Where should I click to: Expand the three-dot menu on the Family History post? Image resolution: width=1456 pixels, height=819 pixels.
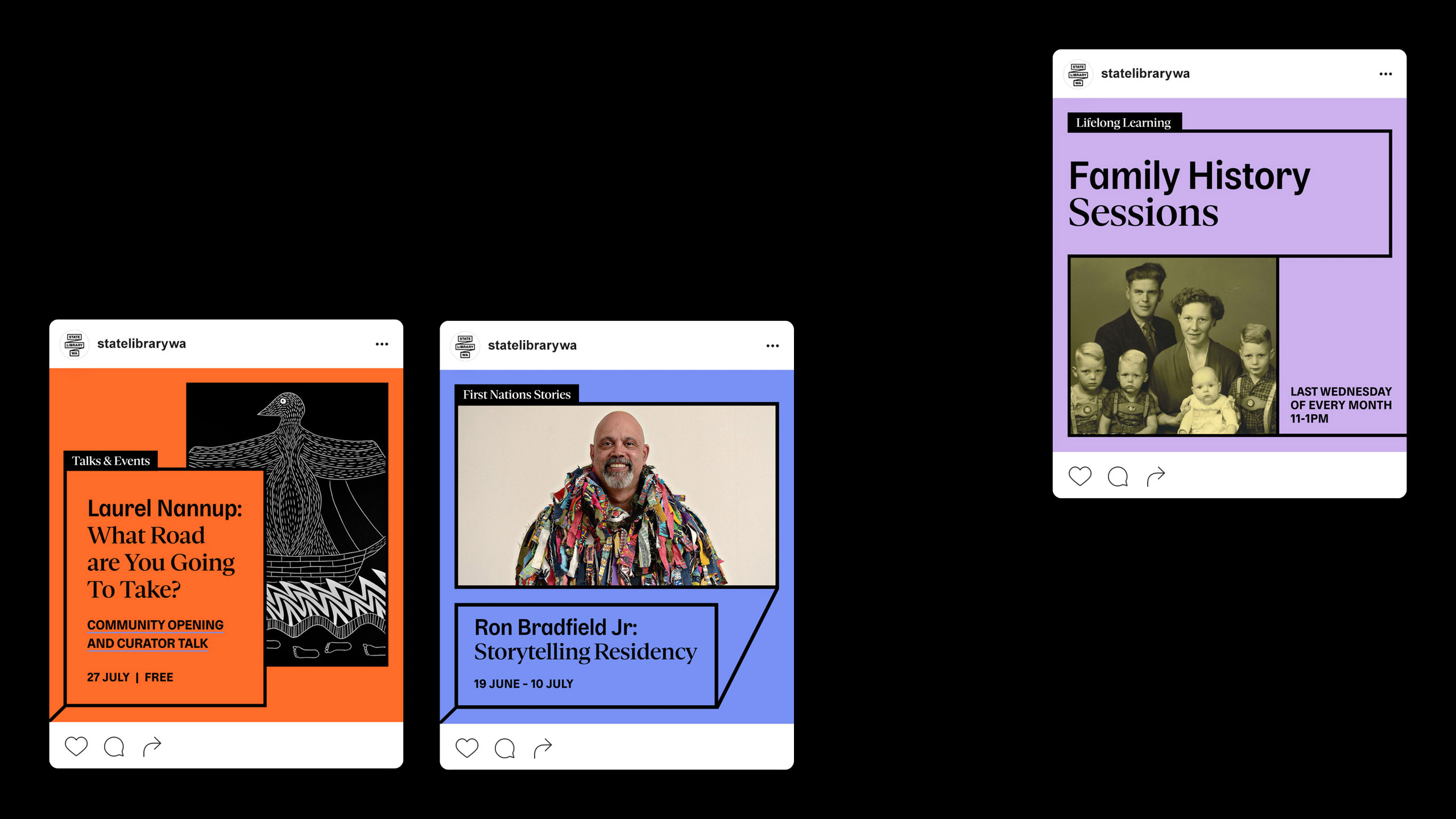(x=1385, y=74)
